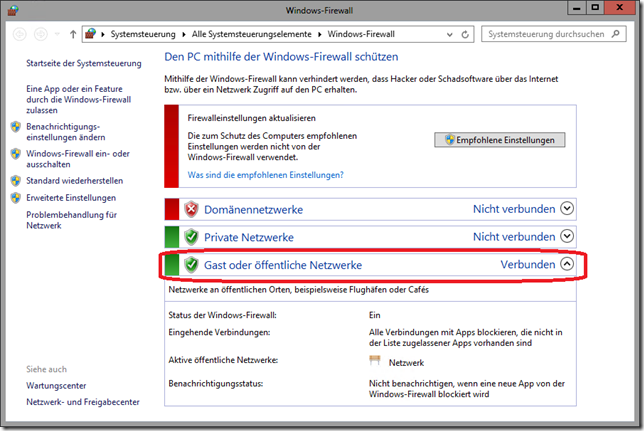Collapse Gast oder öffentliche Netzwerke chevron
Screen dimensions: 644x431
pos(567,264)
